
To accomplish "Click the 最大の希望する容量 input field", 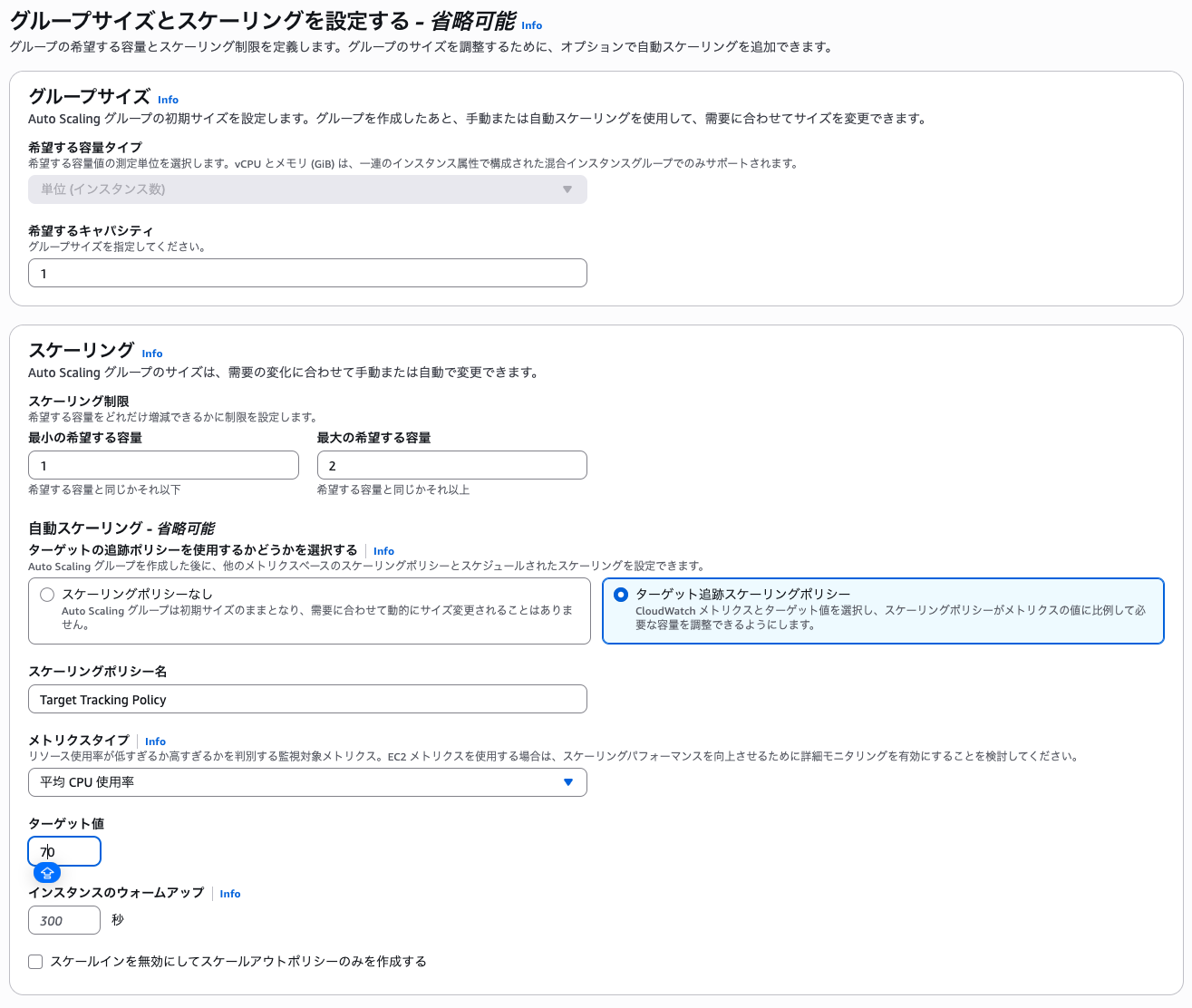I will 451,465.
